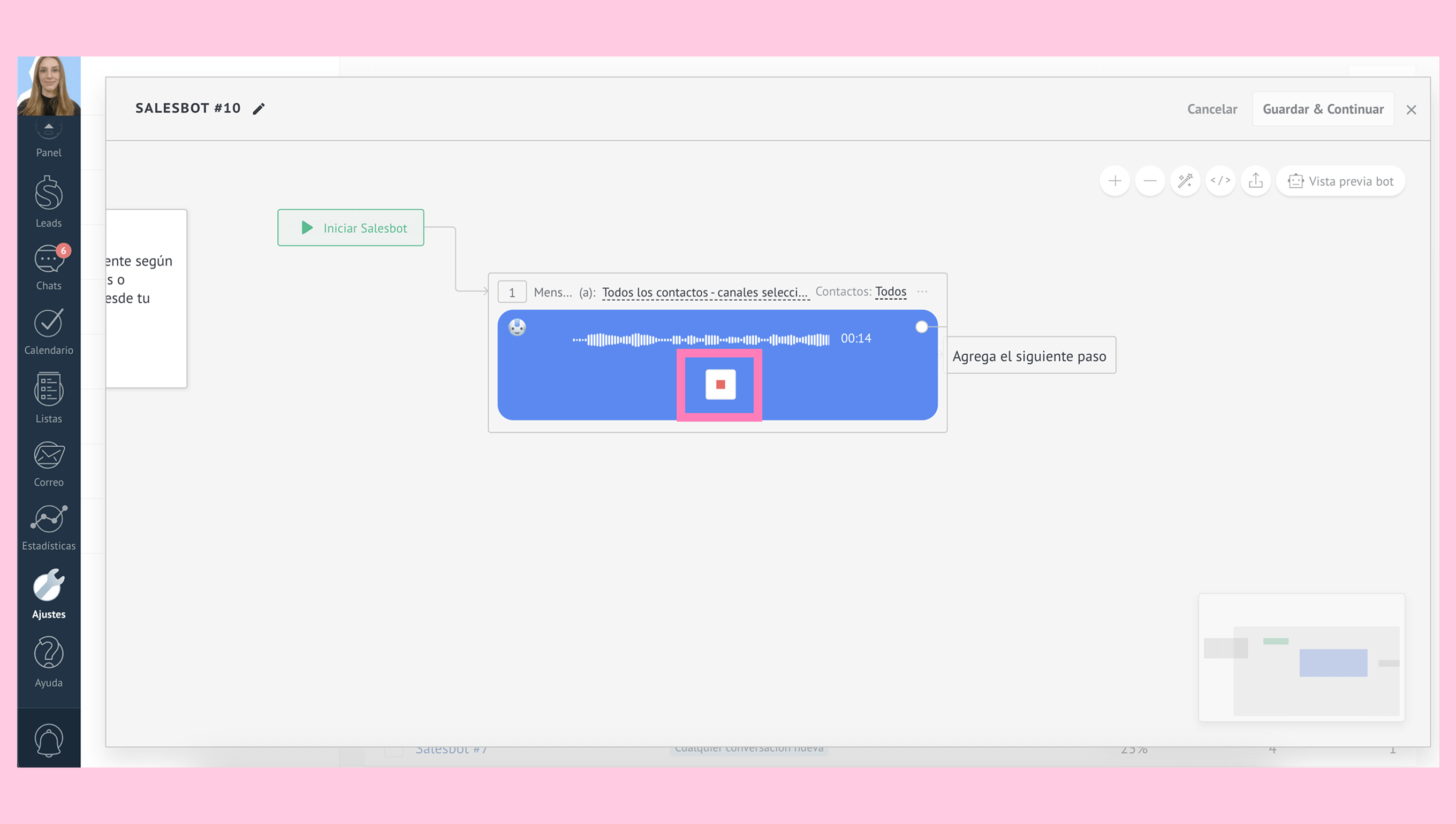The height and width of the screenshot is (824, 1456).
Task: Open Estadísticas in sidebar
Action: (x=49, y=528)
